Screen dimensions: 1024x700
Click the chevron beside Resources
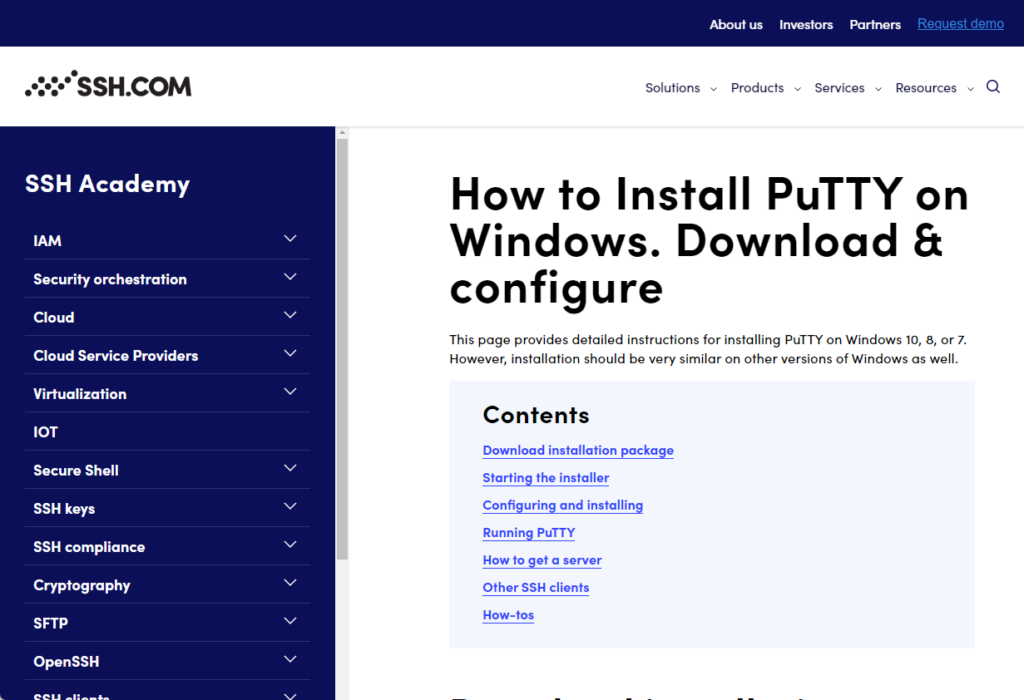pyautogui.click(x=970, y=89)
